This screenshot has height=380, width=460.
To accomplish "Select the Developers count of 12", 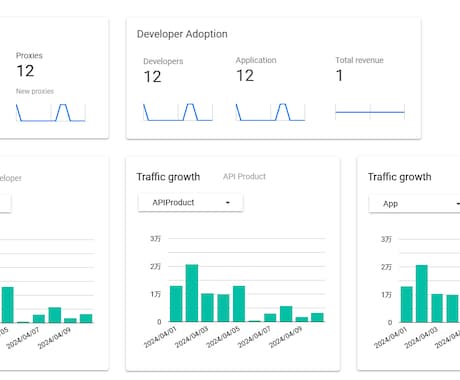I will click(152, 77).
